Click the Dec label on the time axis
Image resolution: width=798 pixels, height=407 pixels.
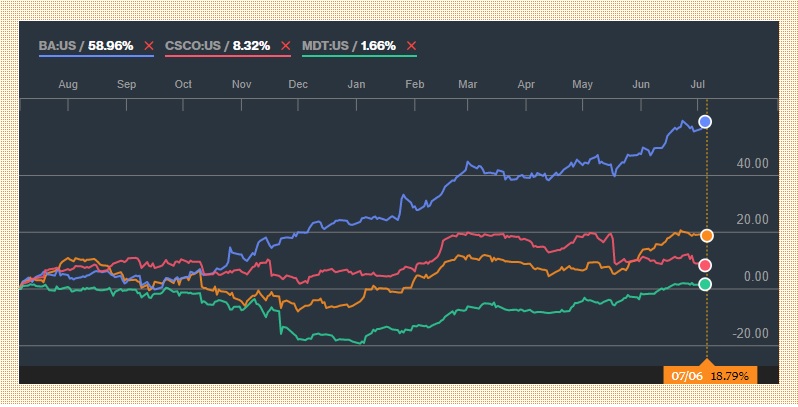coord(297,85)
